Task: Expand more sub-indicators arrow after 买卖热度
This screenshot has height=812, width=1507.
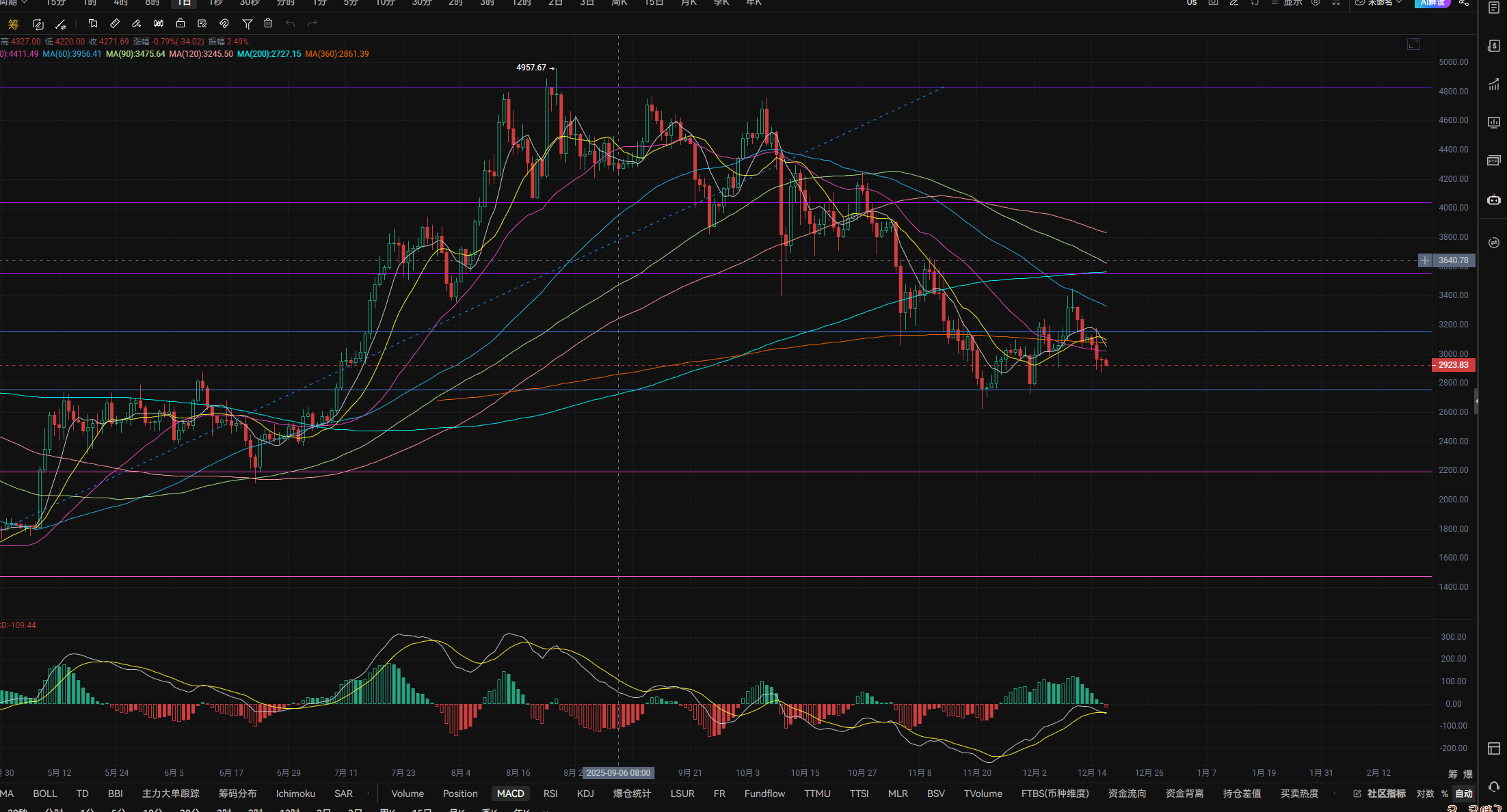Action: pyautogui.click(x=1334, y=794)
